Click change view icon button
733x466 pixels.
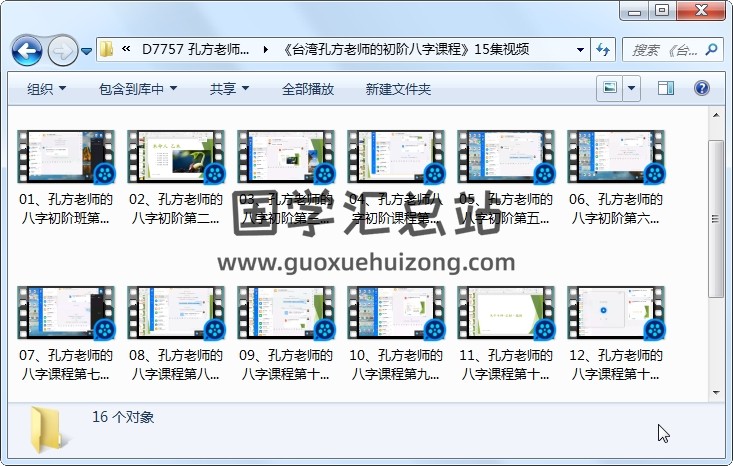pyautogui.click(x=610, y=88)
